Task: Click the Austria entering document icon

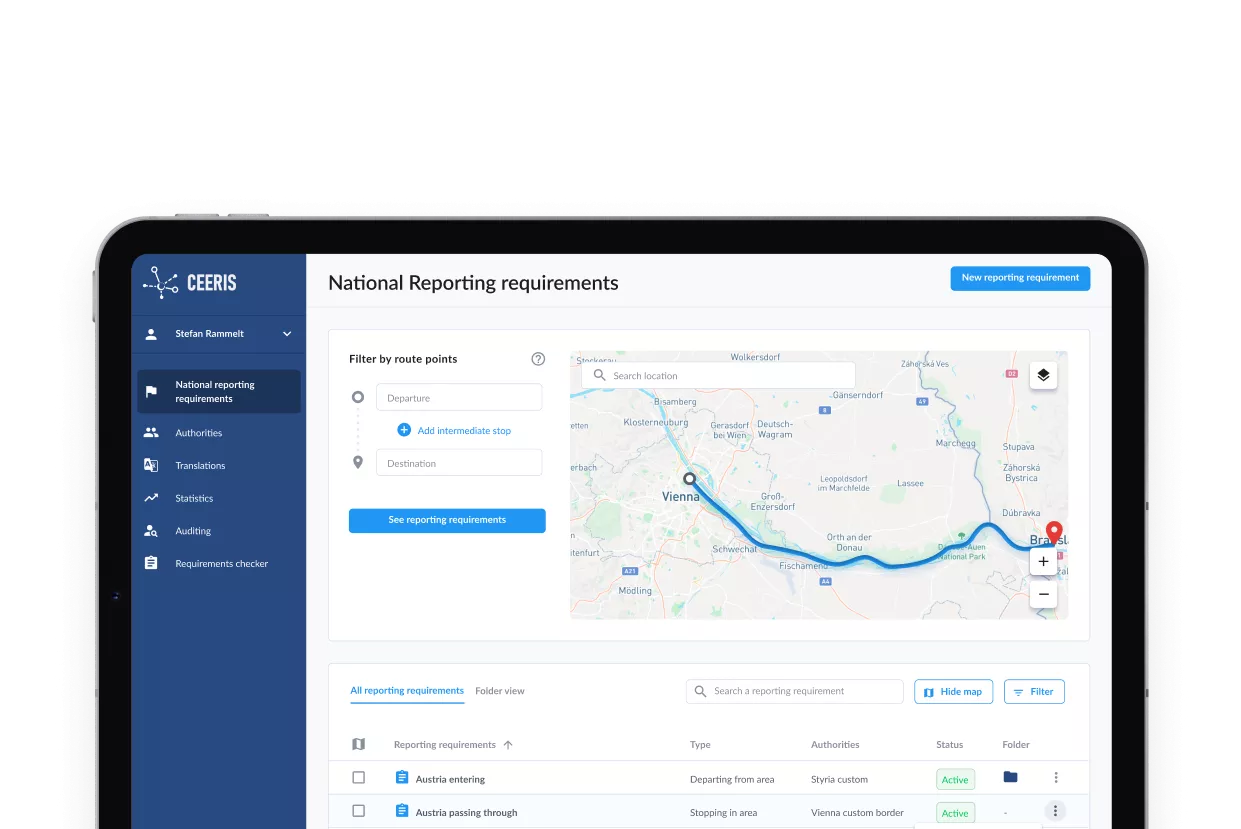Action: (x=402, y=778)
